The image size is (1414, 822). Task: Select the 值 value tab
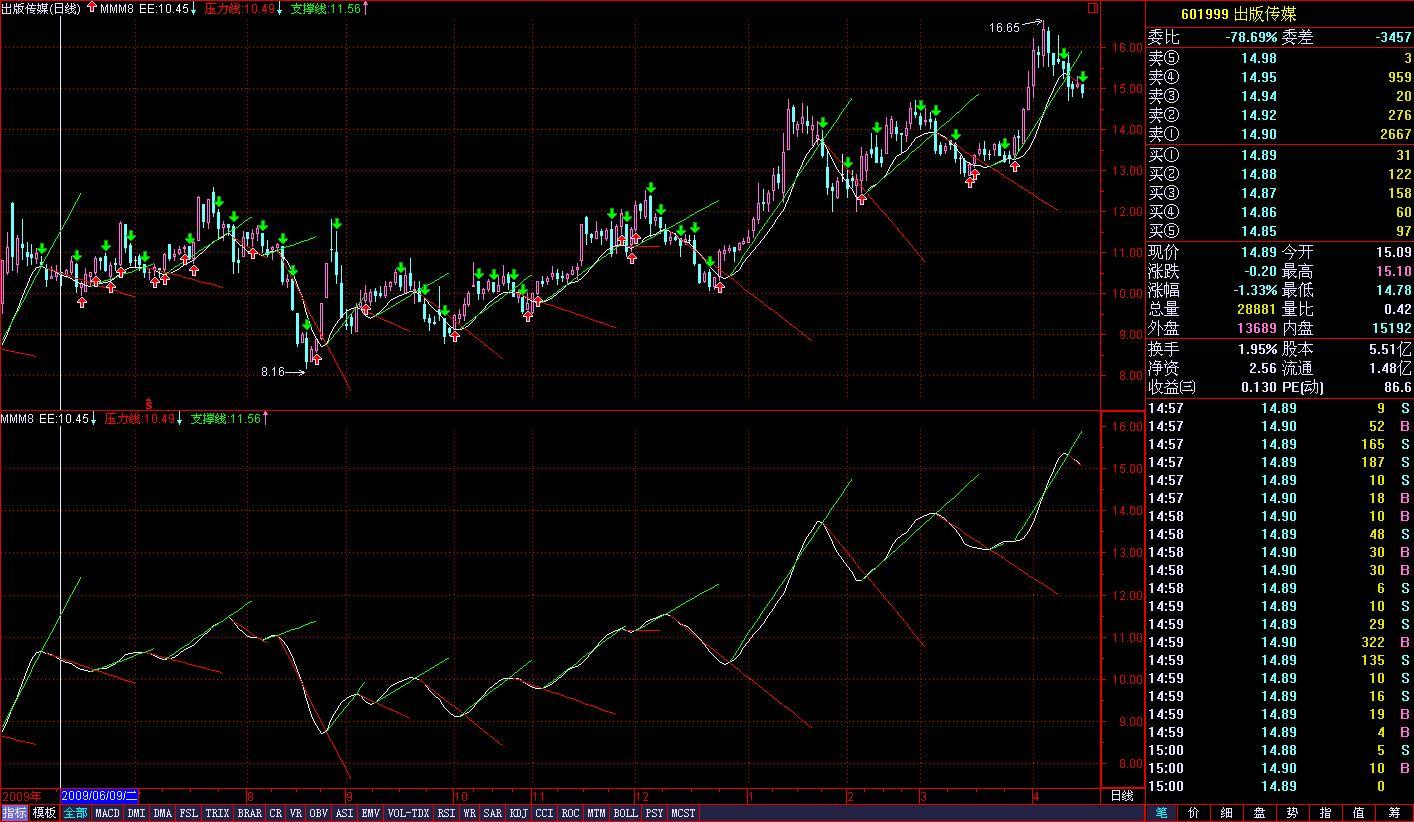1360,814
